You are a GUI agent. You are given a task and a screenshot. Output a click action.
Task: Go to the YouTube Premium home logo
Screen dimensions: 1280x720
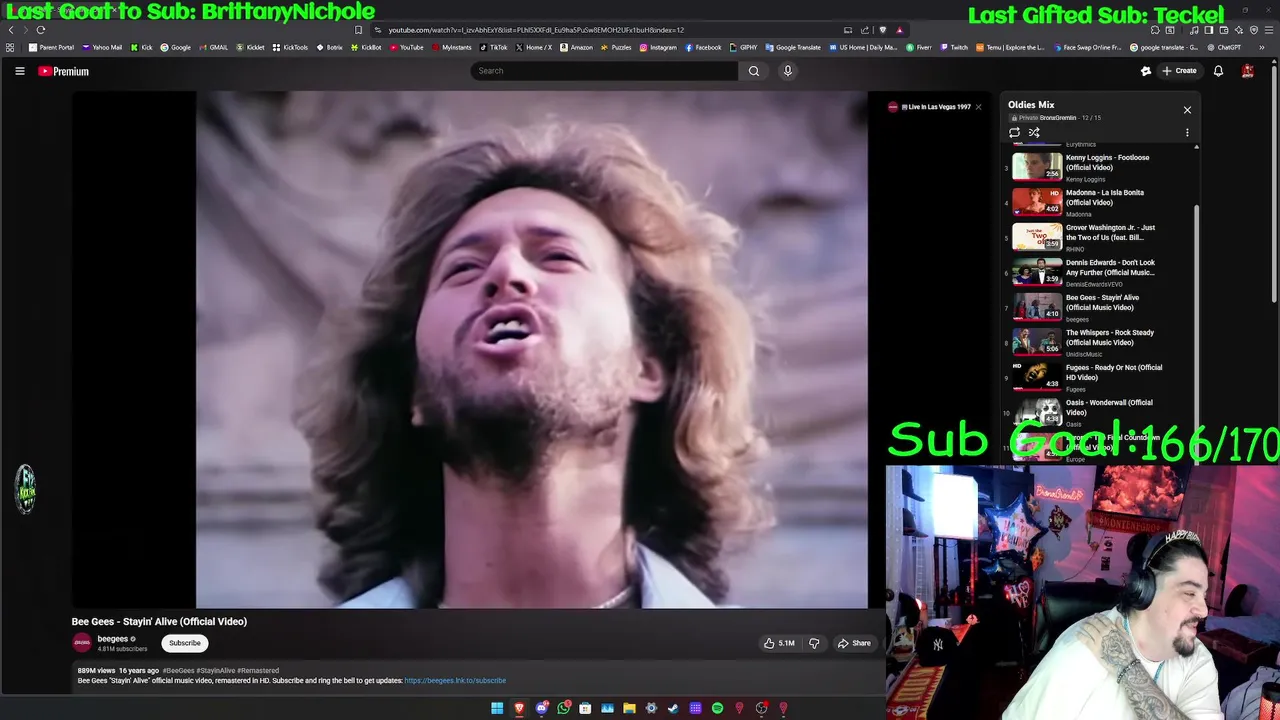coord(63,71)
